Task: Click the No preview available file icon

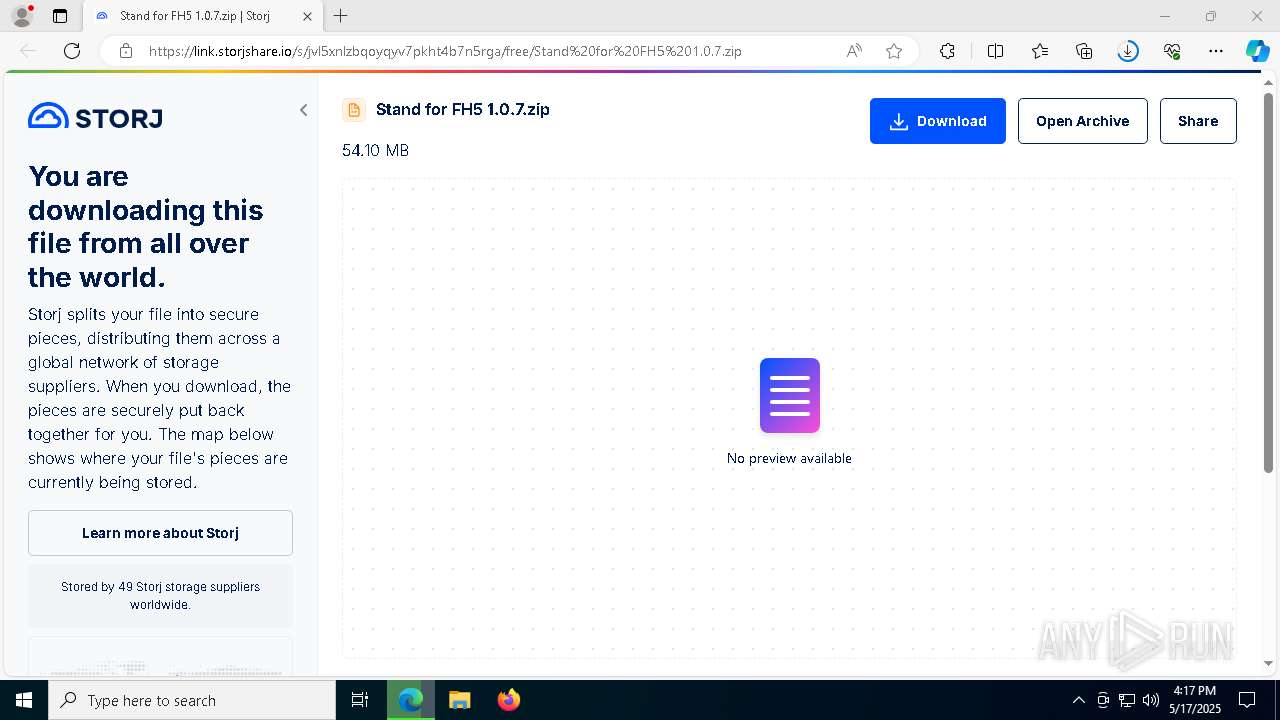Action: tap(790, 396)
